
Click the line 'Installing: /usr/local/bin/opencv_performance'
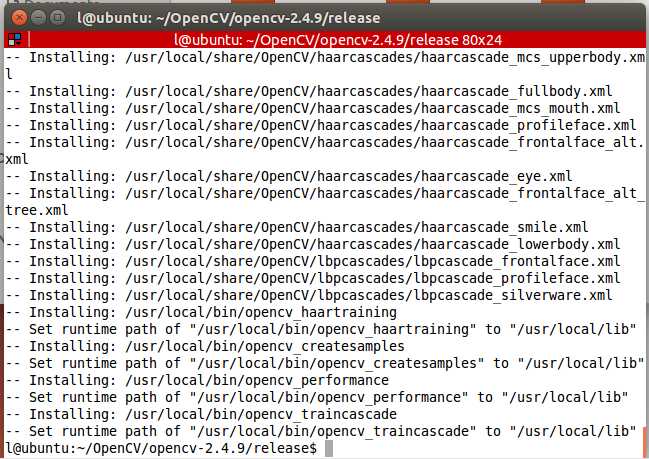pyautogui.click(x=197, y=380)
